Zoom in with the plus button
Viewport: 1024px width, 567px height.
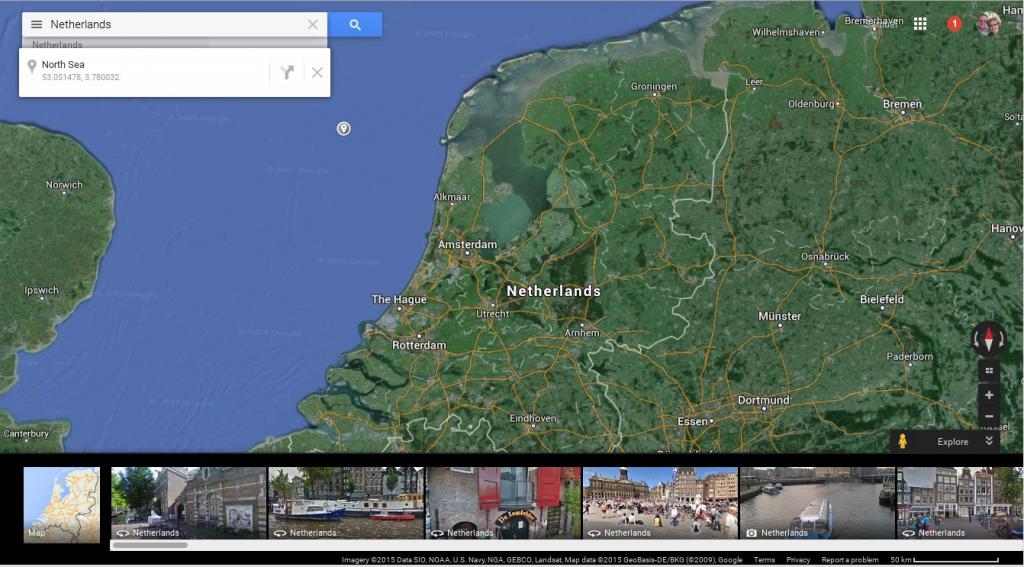(x=989, y=395)
